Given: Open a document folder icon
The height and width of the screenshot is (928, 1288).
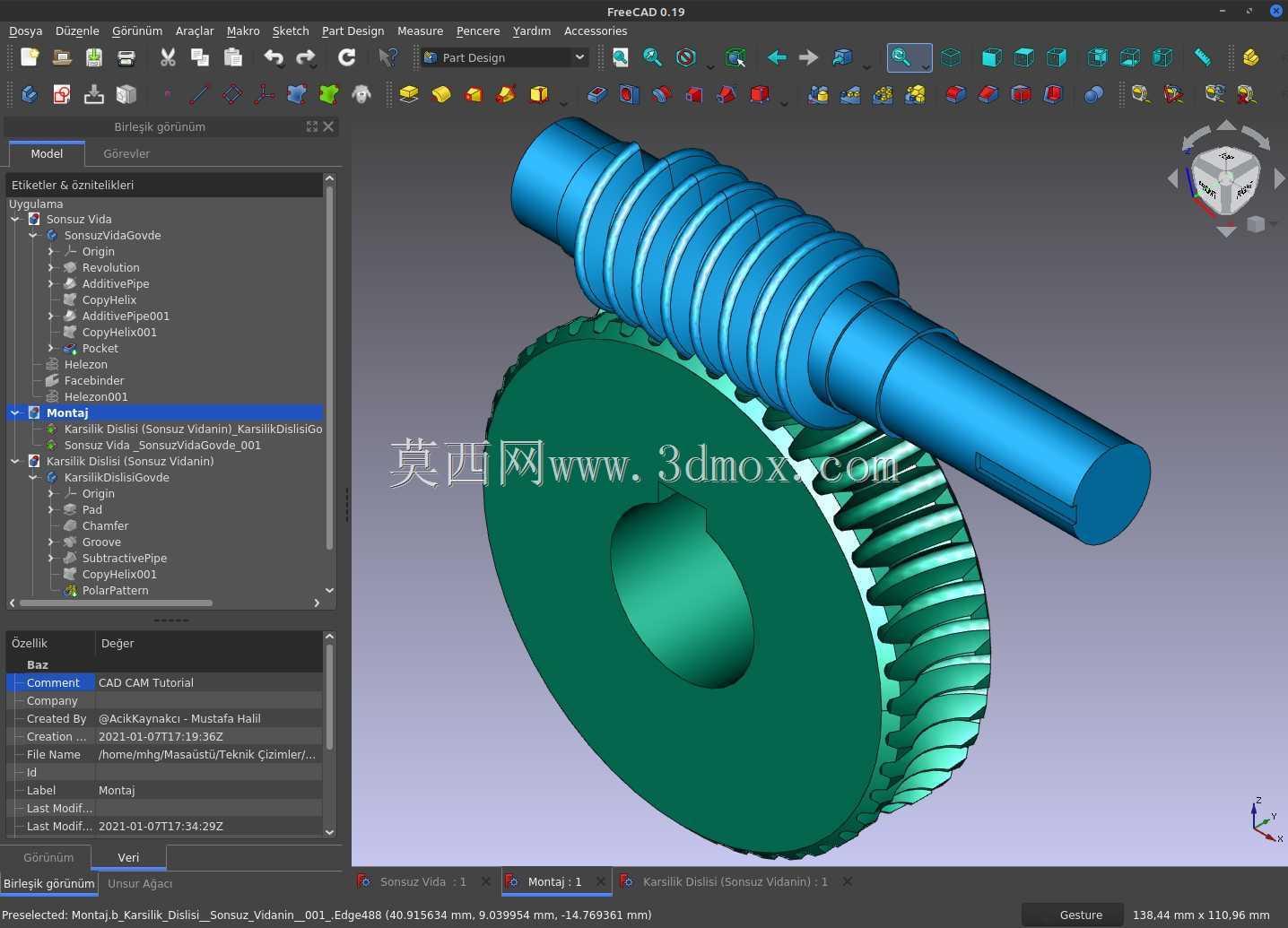Looking at the screenshot, I should (62, 57).
